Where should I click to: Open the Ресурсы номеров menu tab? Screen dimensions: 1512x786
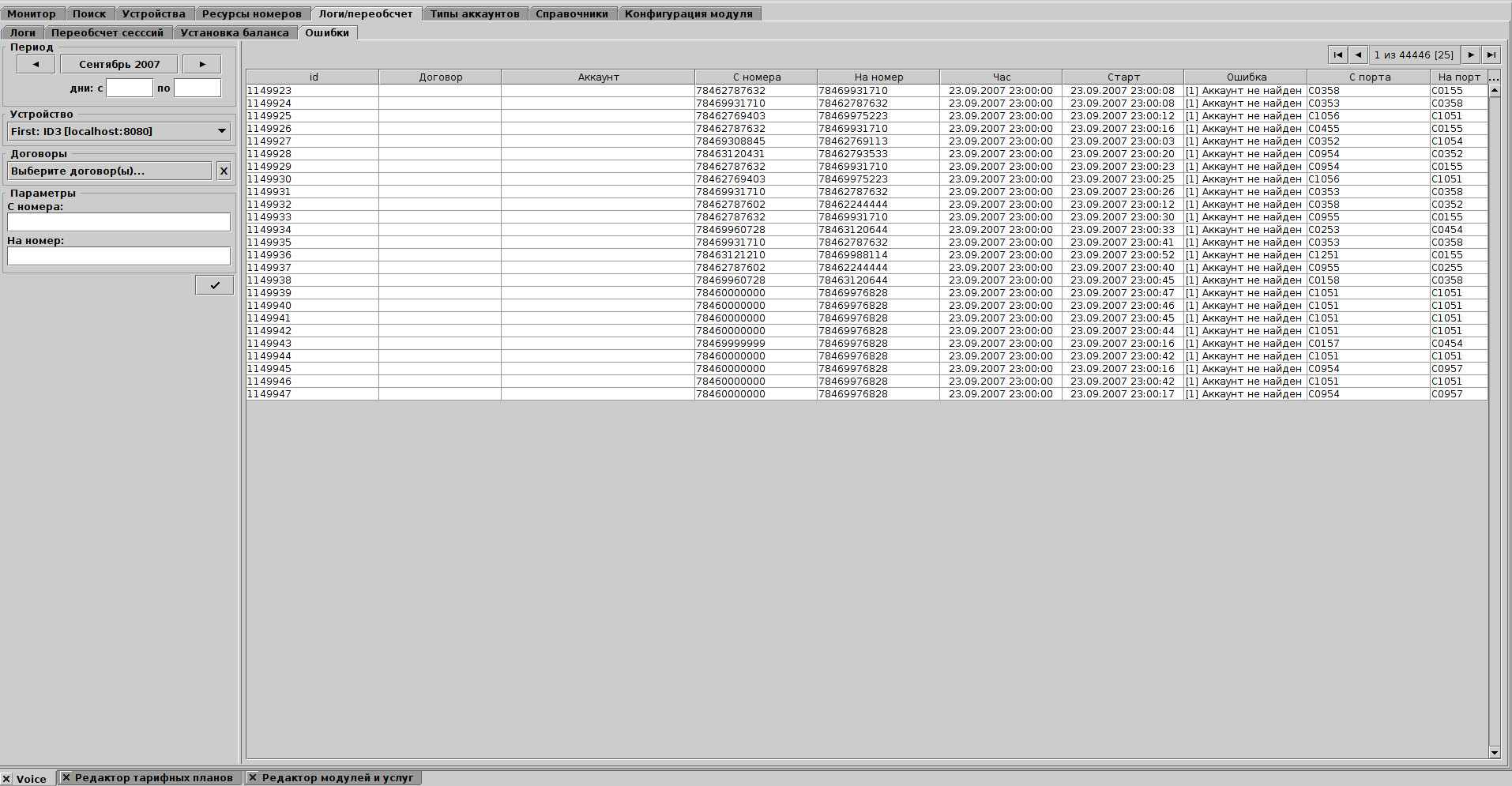pyautogui.click(x=251, y=13)
